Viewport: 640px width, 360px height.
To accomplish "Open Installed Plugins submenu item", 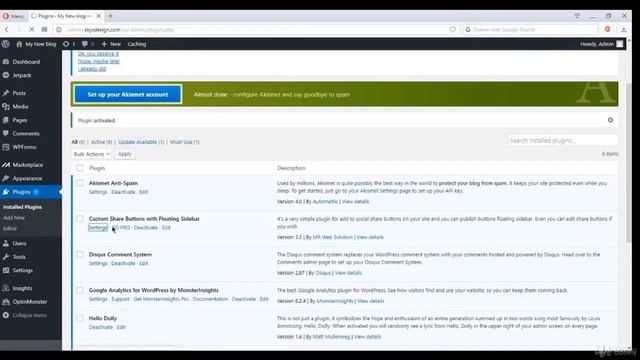I will point(22,207).
